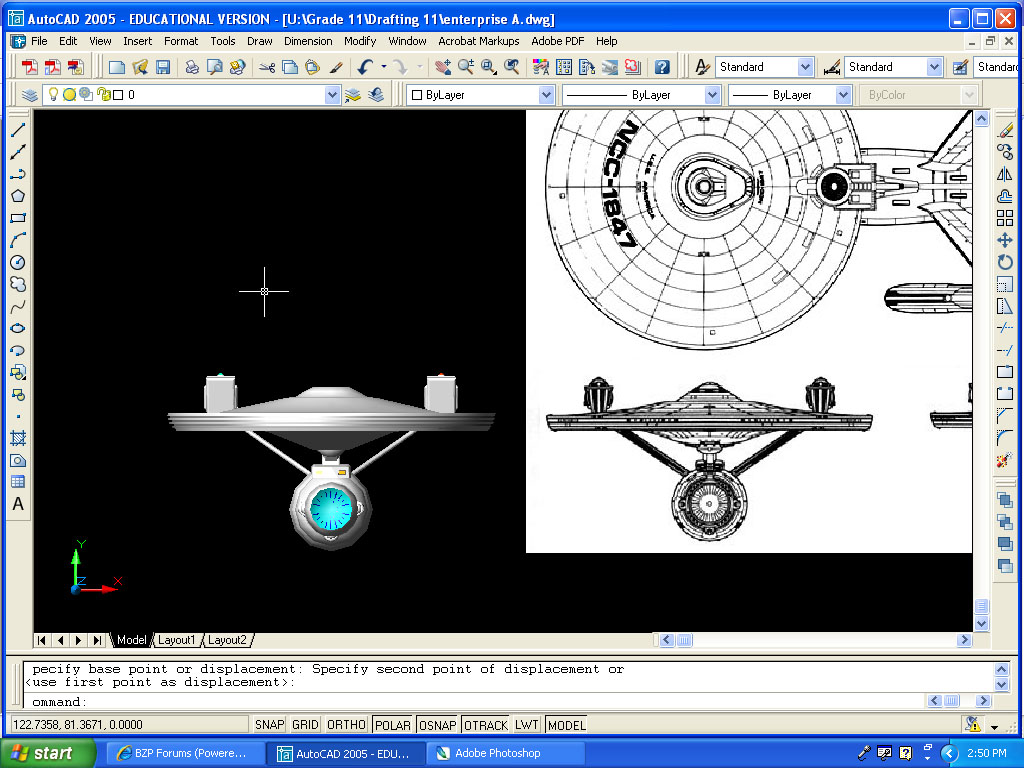Open the Standard dimension style dropdown
The image size is (1024, 768).
pos(934,67)
